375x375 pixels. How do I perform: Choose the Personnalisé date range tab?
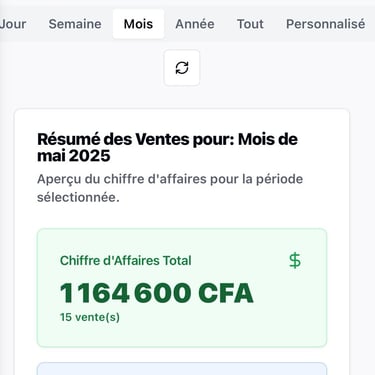click(x=326, y=24)
